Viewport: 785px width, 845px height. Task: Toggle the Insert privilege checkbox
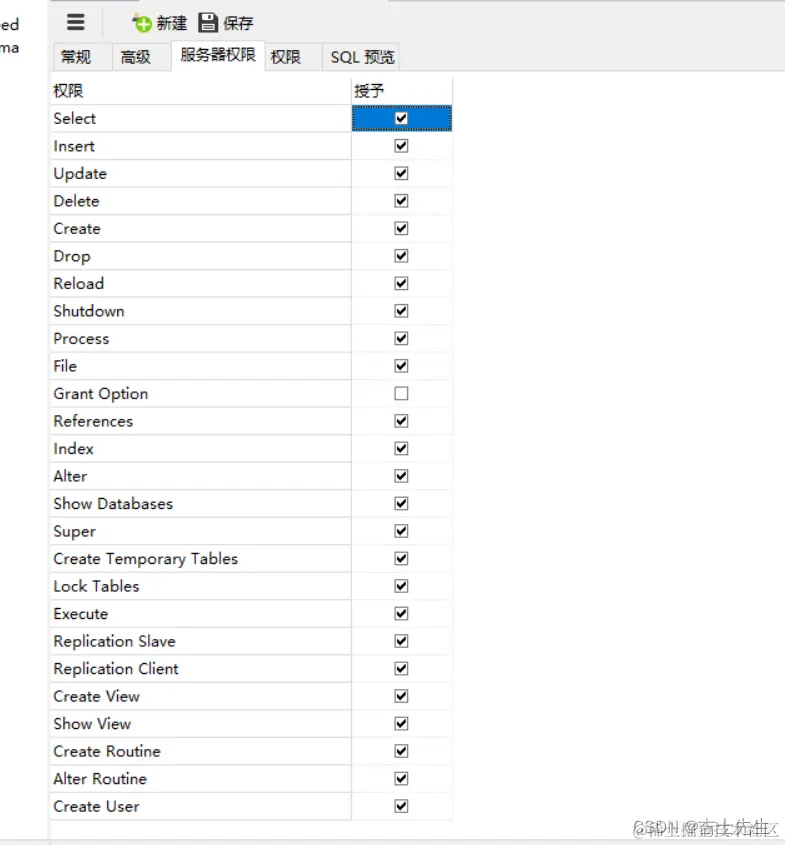tap(401, 146)
